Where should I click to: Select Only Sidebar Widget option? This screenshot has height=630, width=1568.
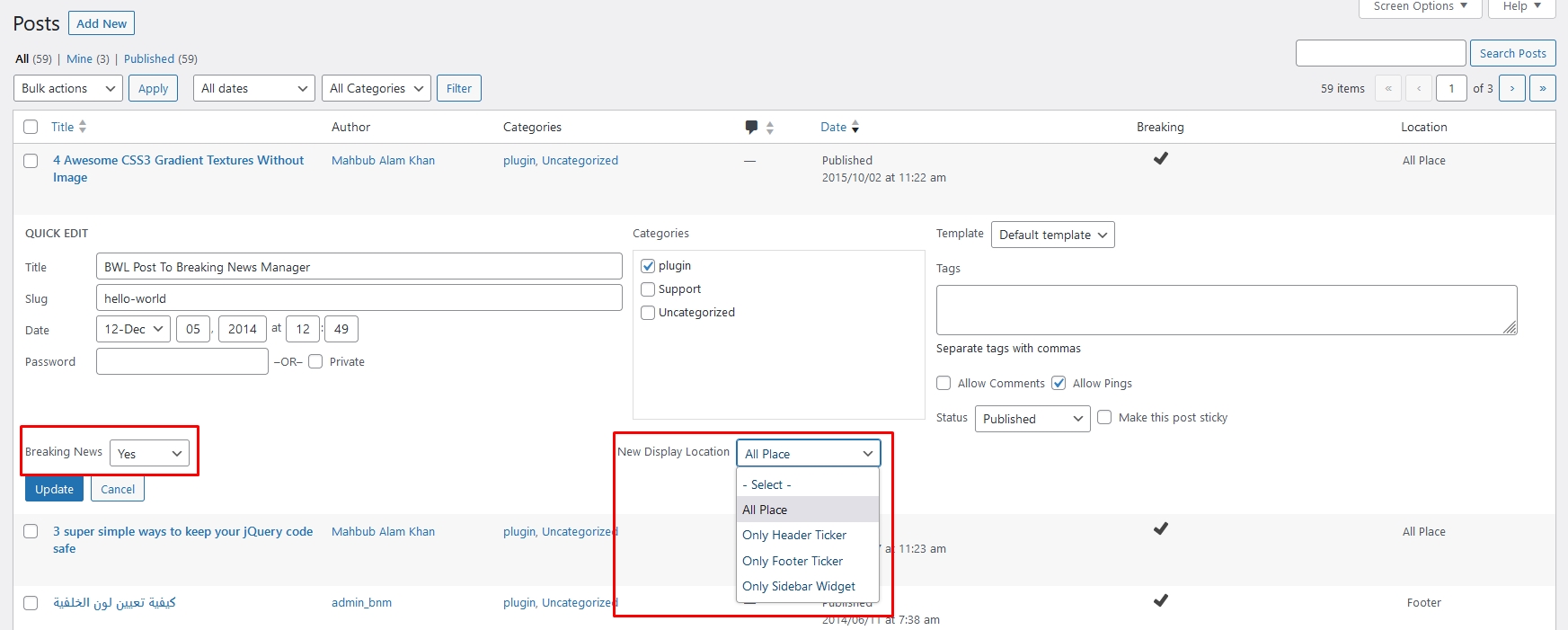point(798,586)
